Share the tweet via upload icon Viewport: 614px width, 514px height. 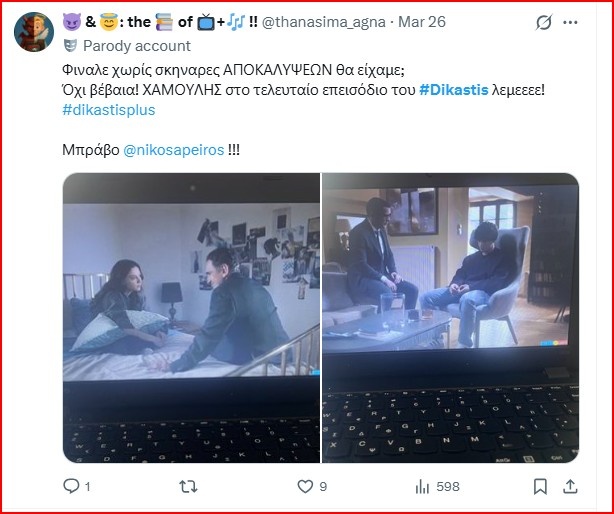570,487
